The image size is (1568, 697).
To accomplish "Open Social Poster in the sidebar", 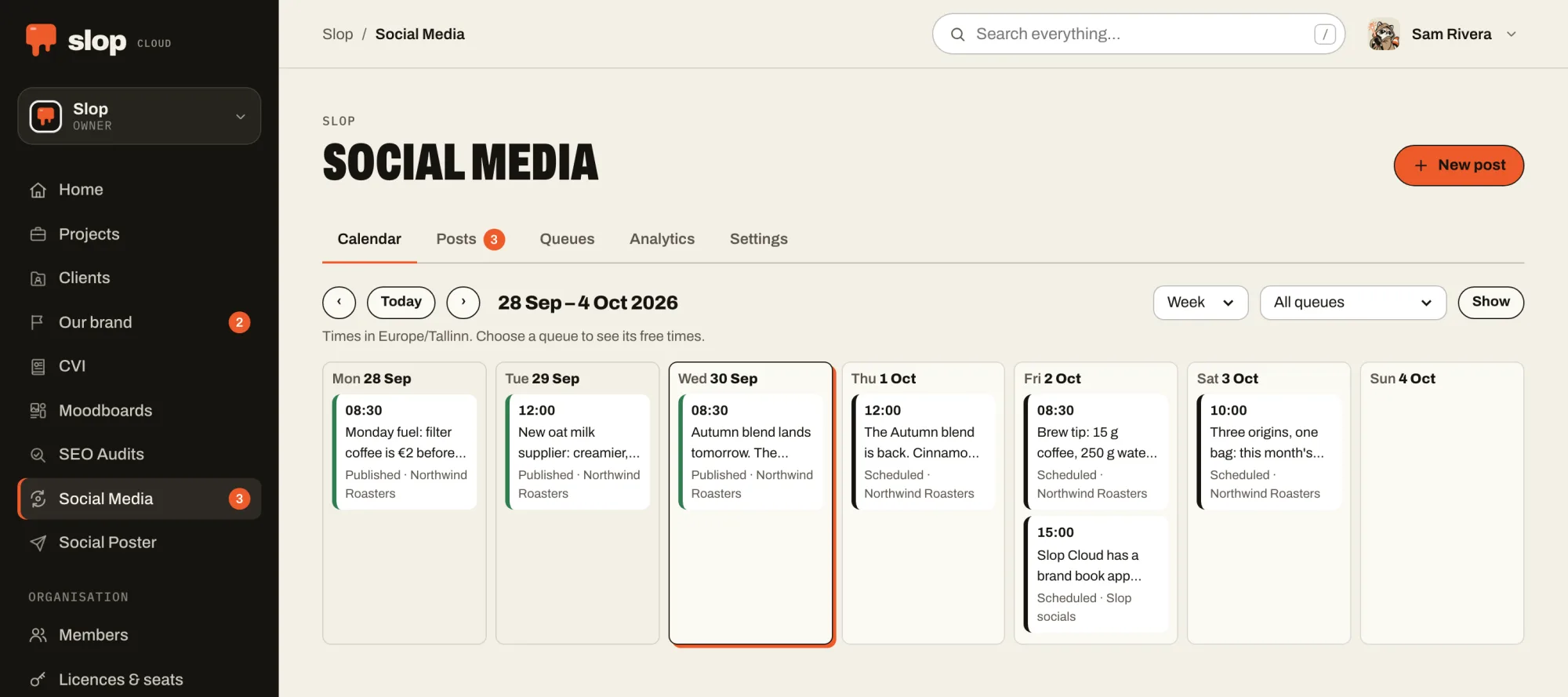I will (x=140, y=543).
